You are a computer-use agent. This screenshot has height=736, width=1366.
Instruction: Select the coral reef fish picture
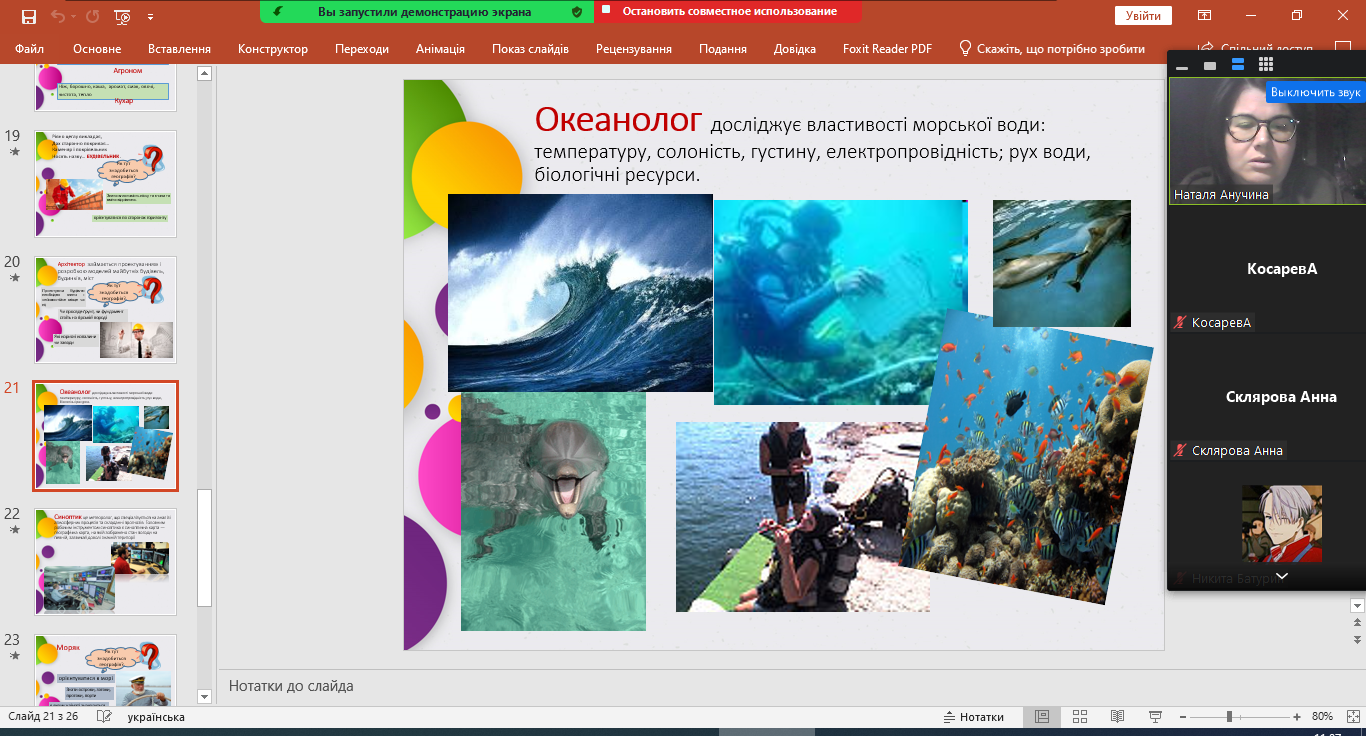pyautogui.click(x=1027, y=457)
